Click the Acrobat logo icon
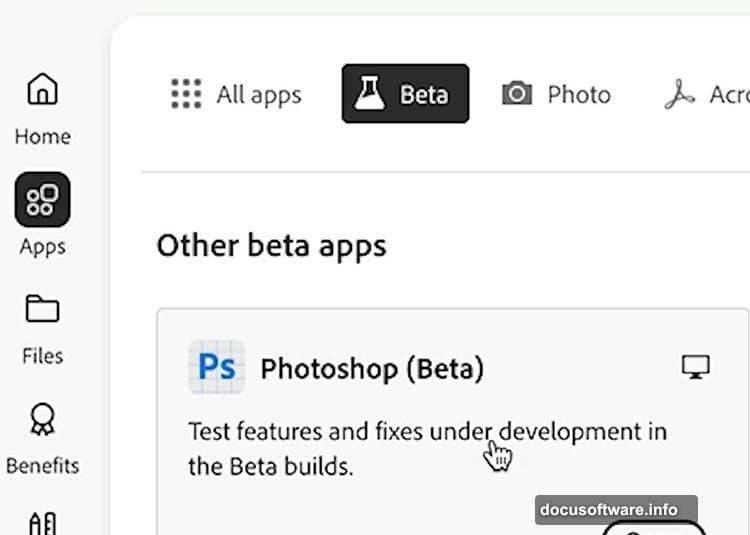This screenshot has width=750, height=535. pyautogui.click(x=680, y=94)
